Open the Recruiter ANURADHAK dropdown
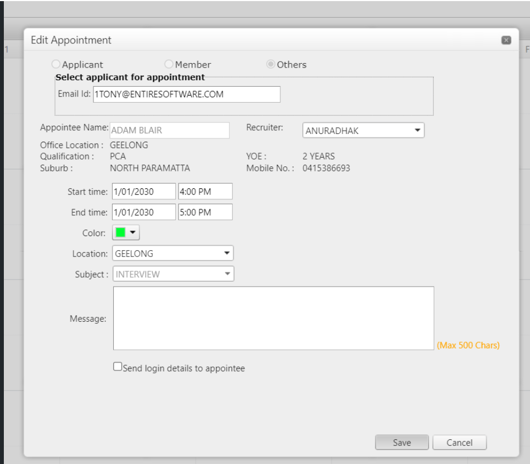Screen dimensions: 530x464 (363, 130)
